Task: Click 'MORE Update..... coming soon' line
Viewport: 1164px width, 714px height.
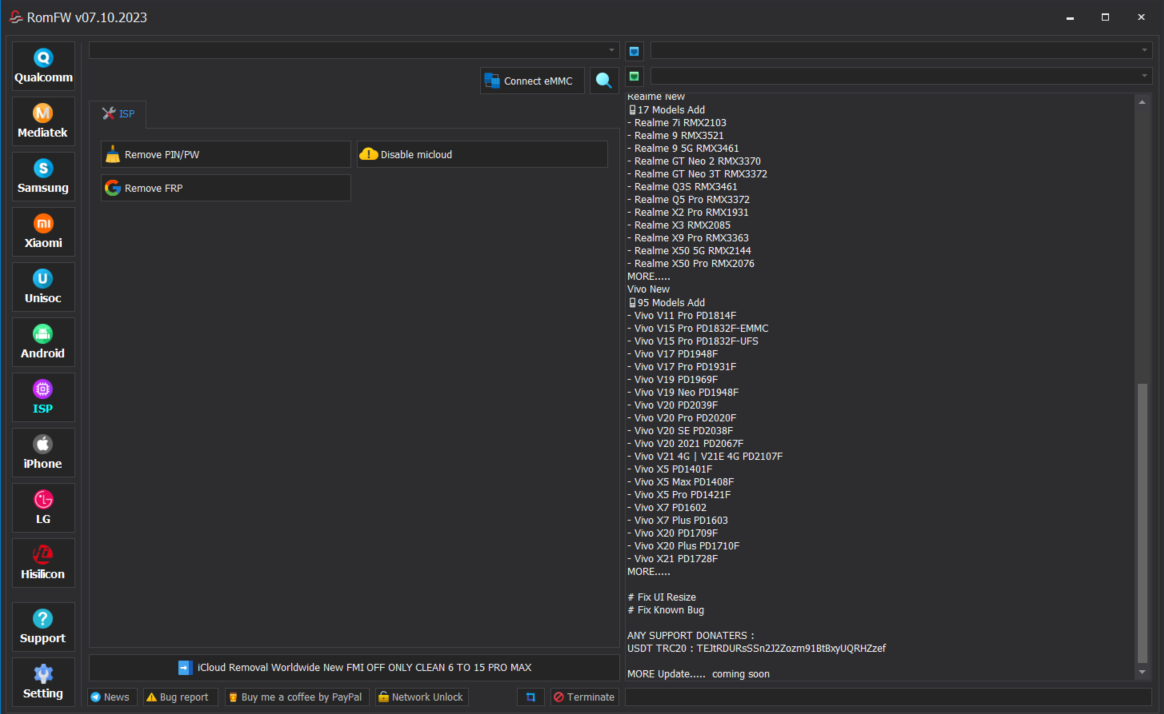Action: pos(699,674)
